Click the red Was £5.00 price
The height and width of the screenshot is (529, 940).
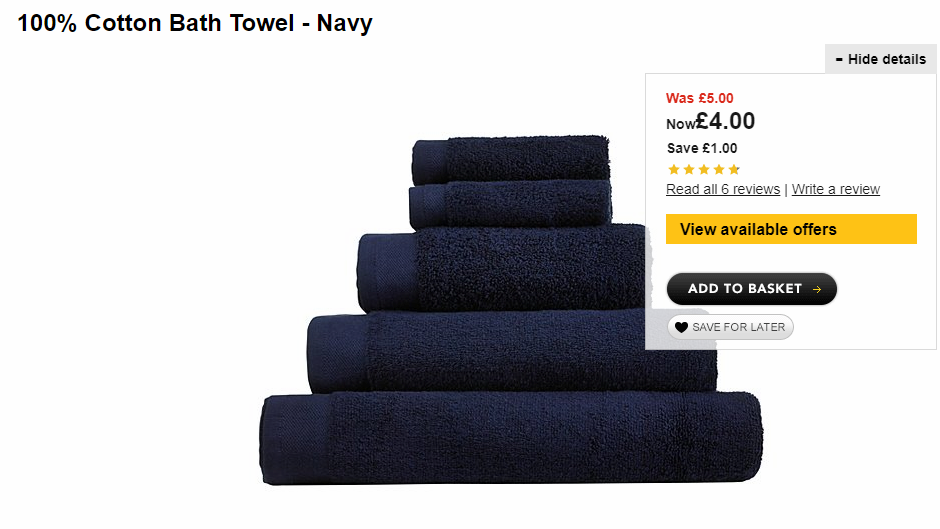(x=700, y=98)
